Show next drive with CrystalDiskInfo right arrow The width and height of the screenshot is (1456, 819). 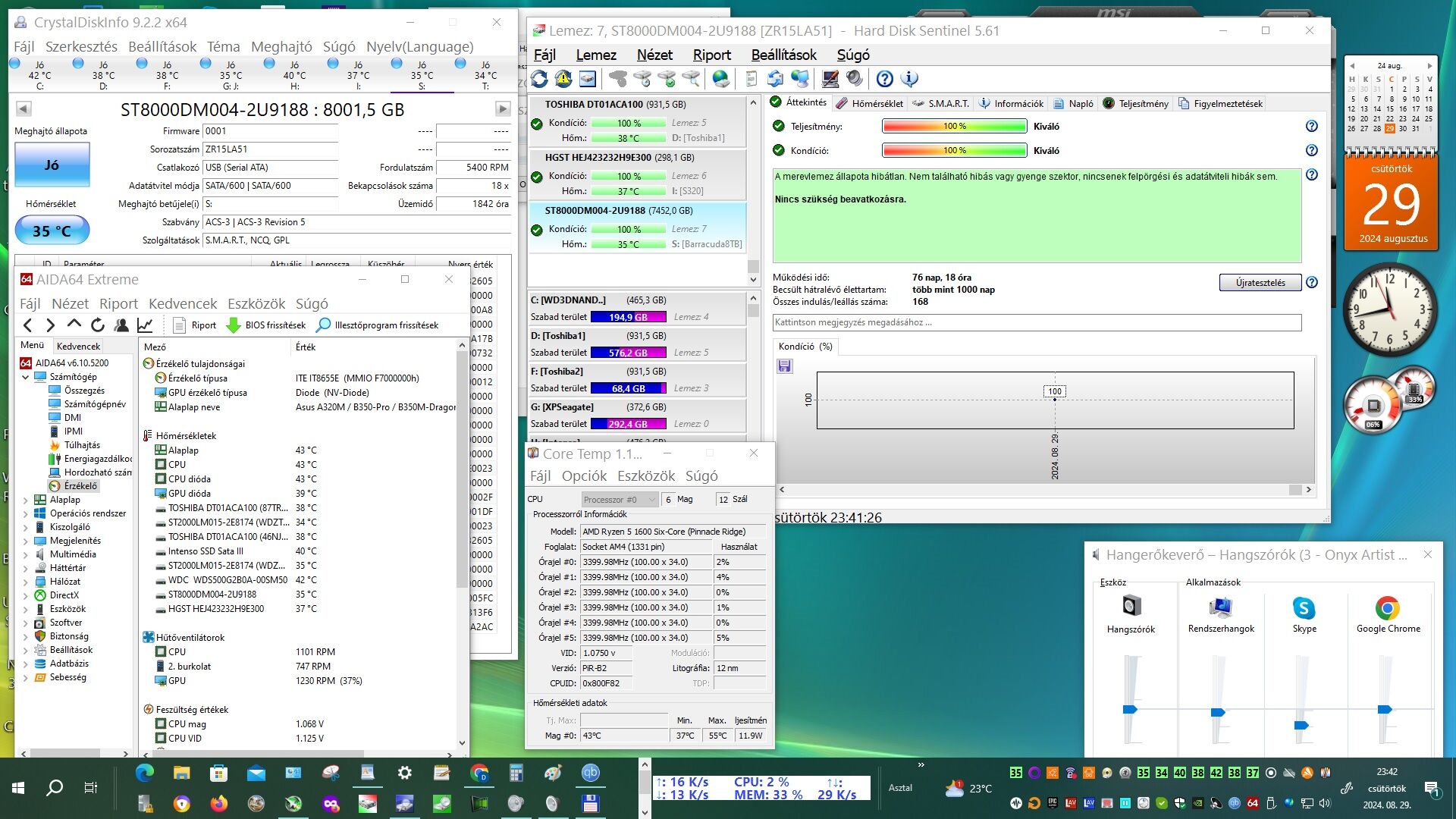(503, 109)
